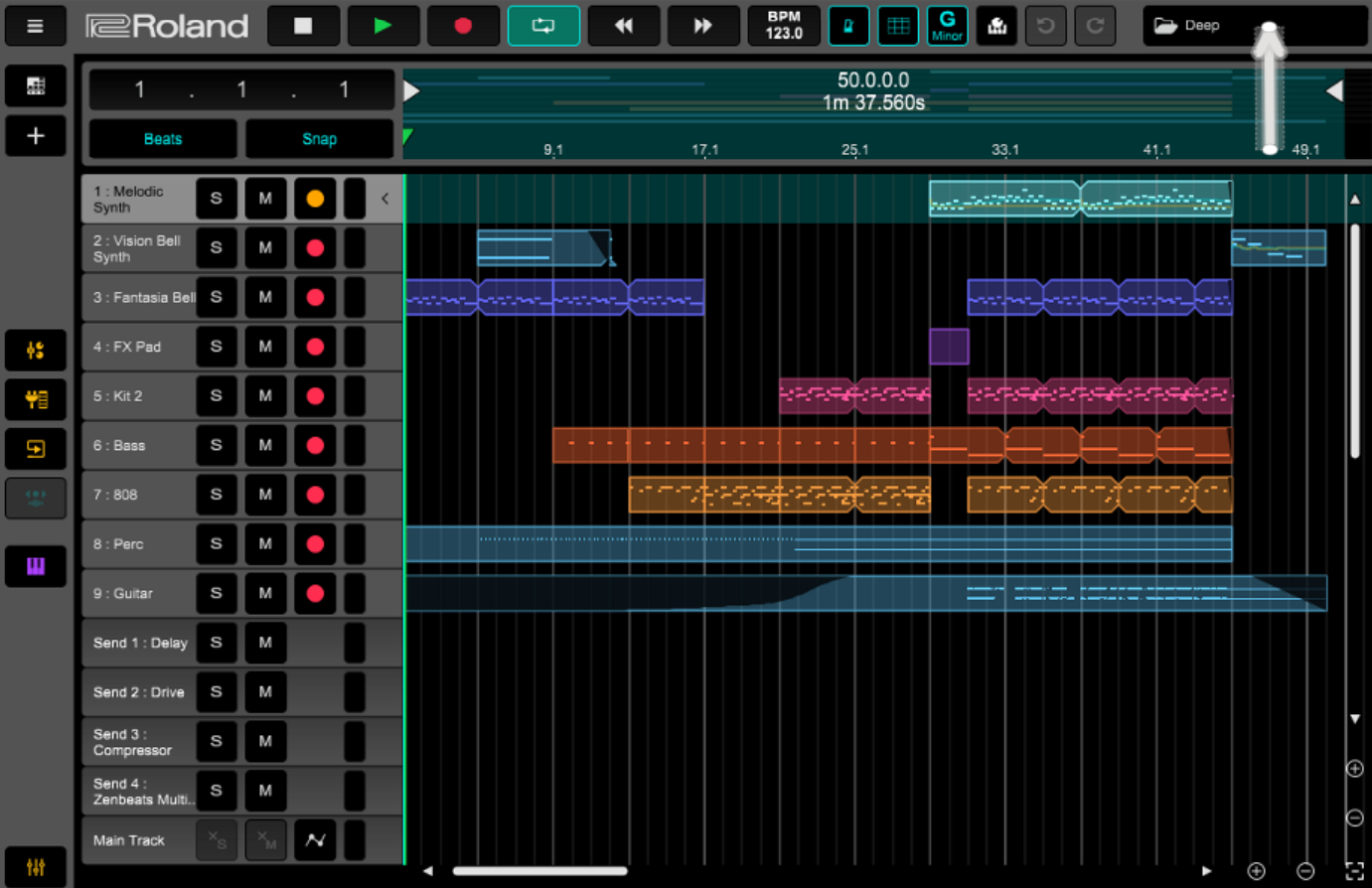
Task: Fast forward with the double-right arrow button
Action: point(703,26)
